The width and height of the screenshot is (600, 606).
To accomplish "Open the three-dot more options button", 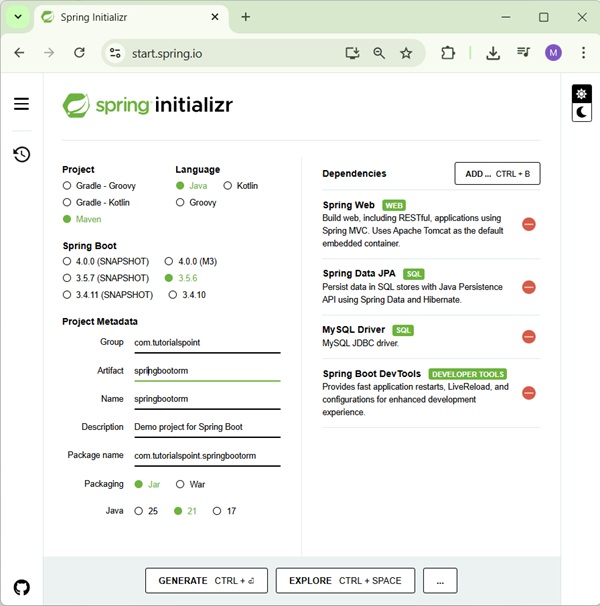I will (440, 580).
